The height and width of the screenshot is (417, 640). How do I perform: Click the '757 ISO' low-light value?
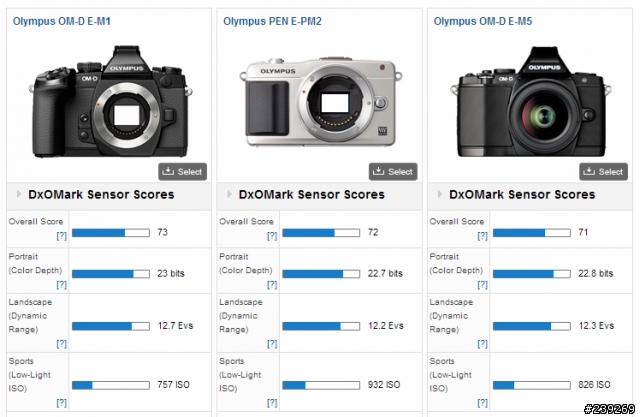[173, 384]
